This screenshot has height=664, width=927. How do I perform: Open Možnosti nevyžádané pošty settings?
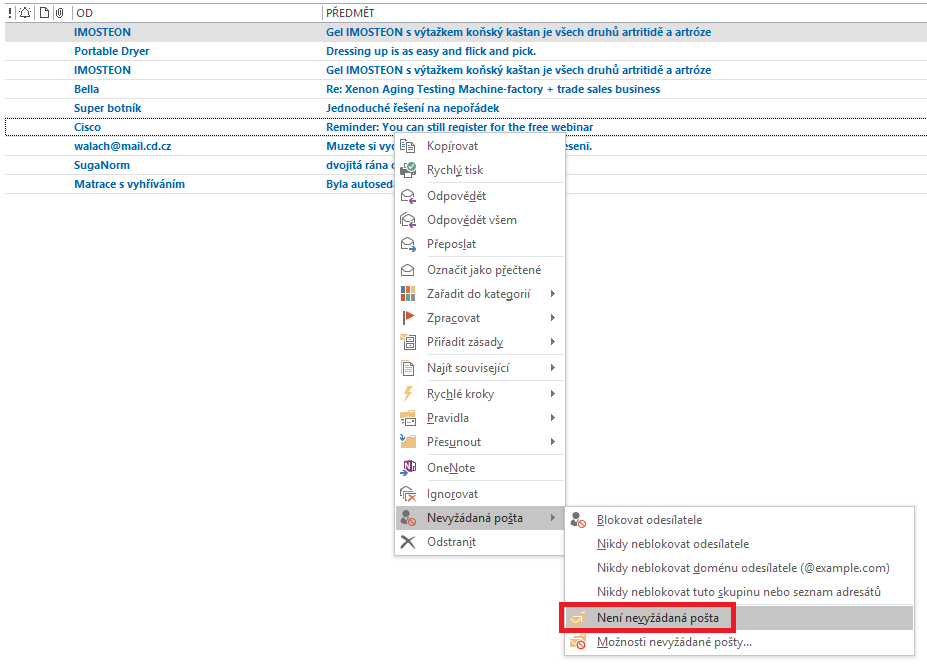[674, 642]
